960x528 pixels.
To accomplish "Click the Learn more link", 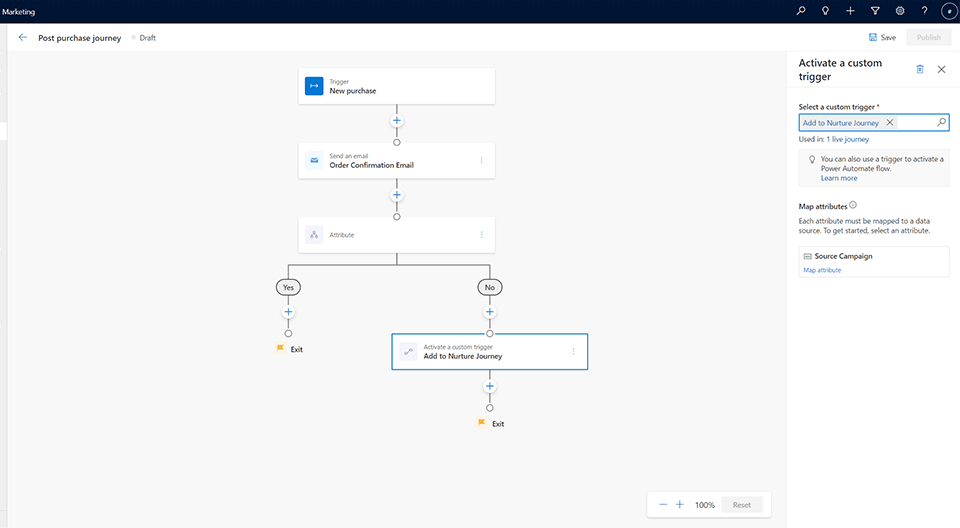I will coord(838,178).
